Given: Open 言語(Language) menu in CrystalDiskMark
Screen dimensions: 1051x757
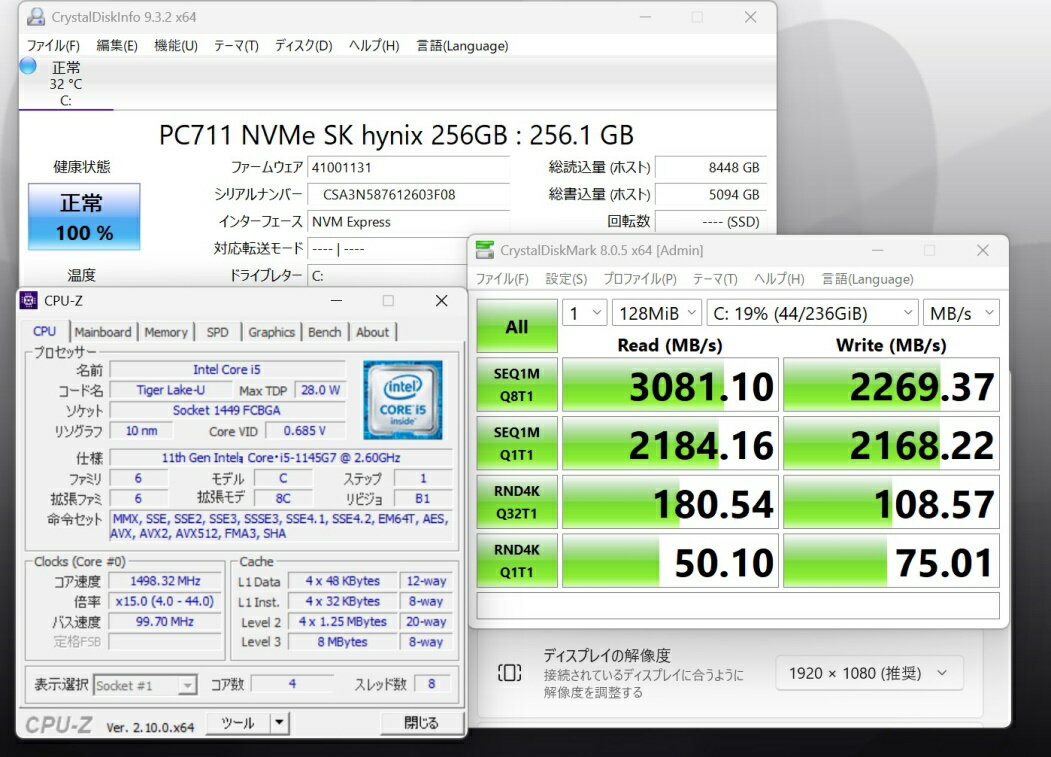Looking at the screenshot, I should pyautogui.click(x=867, y=279).
